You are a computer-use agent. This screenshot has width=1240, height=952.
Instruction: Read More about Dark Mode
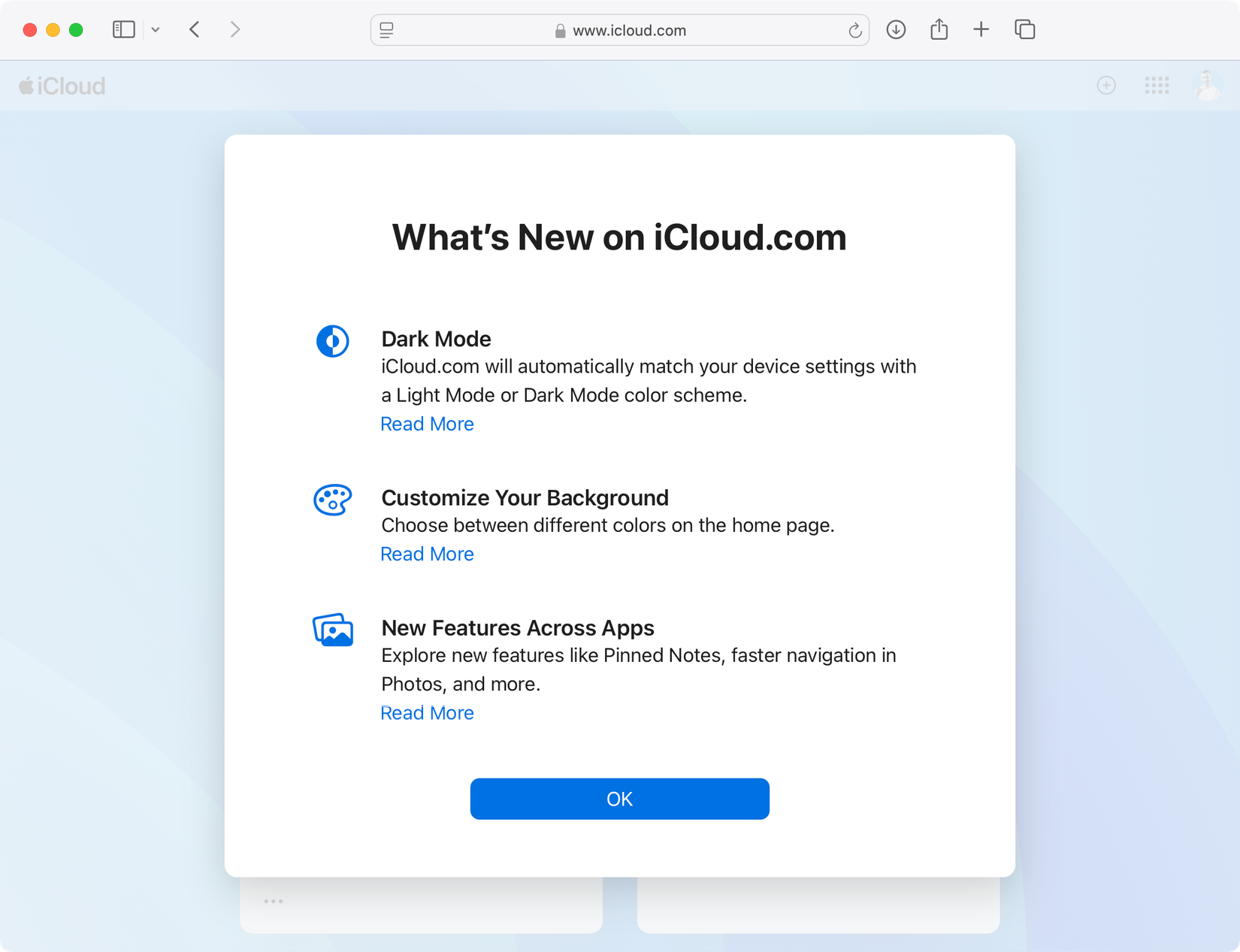point(427,424)
